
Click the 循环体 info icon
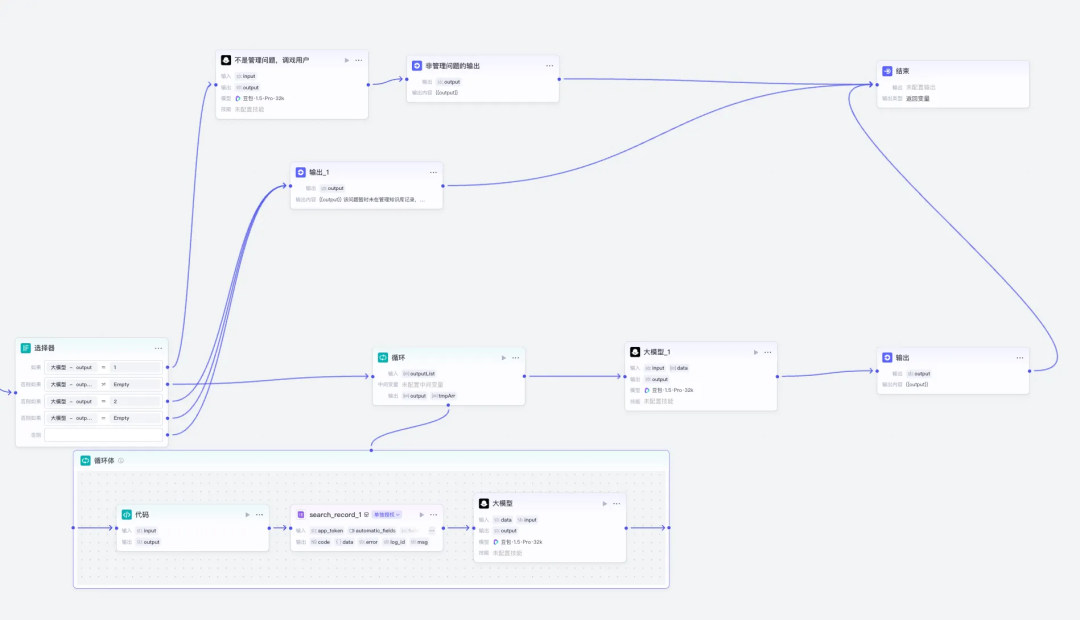[121, 461]
